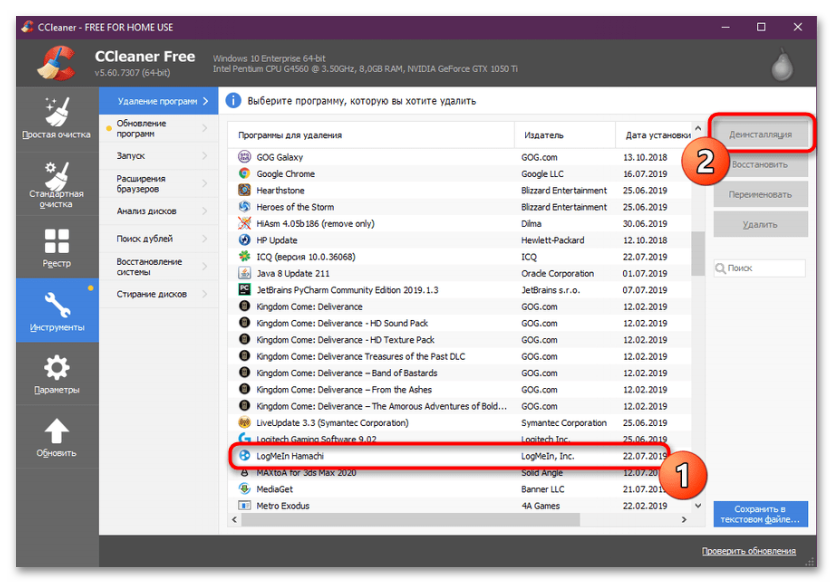Viewport: 834px width, 583px height.
Task: Select the Metro Exodus icon
Action: point(244,505)
